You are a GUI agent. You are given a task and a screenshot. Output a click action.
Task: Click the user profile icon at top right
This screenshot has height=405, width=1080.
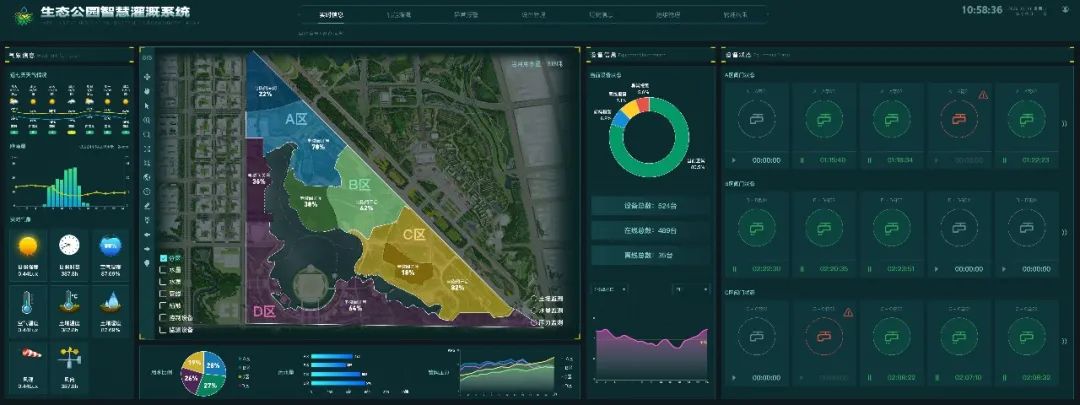(1064, 9)
